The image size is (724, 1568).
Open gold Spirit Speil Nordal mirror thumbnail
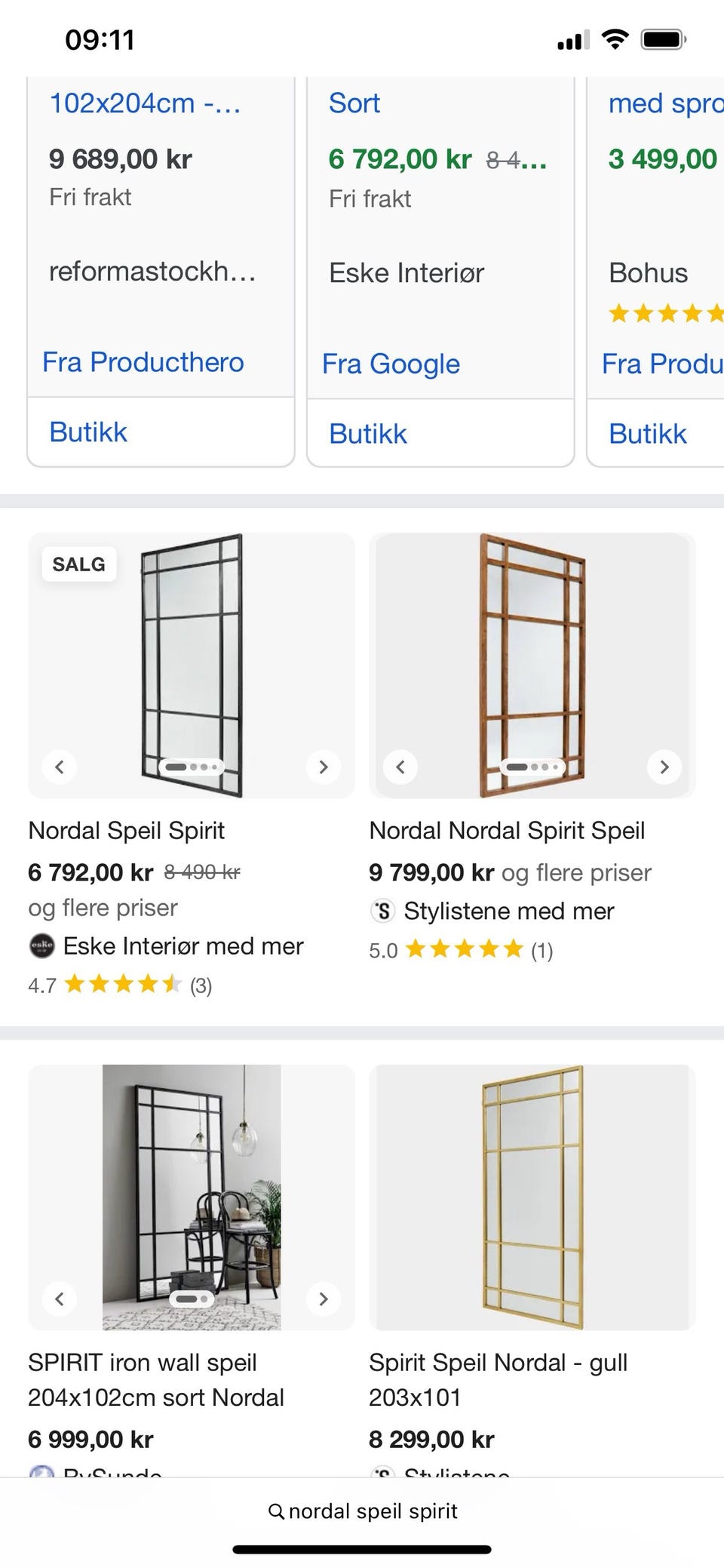(x=532, y=1198)
